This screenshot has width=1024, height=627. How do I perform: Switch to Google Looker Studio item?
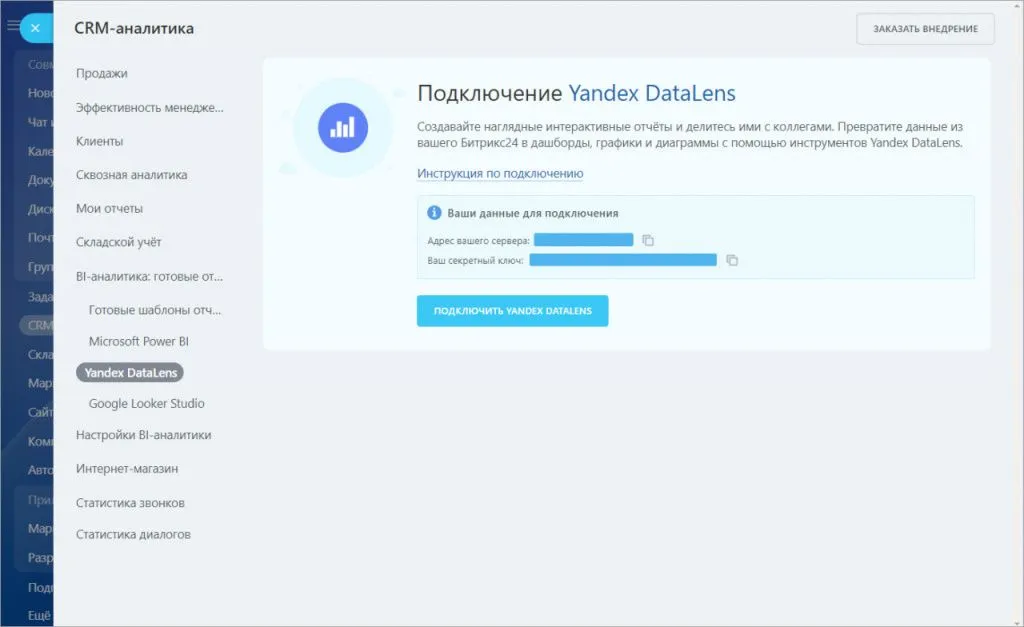coord(146,404)
